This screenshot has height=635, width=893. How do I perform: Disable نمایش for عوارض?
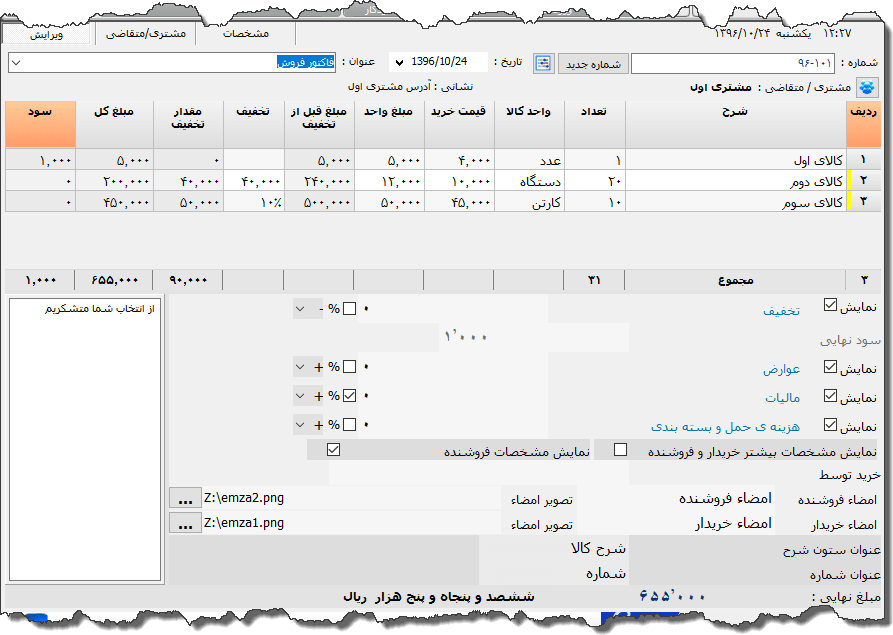tap(830, 367)
